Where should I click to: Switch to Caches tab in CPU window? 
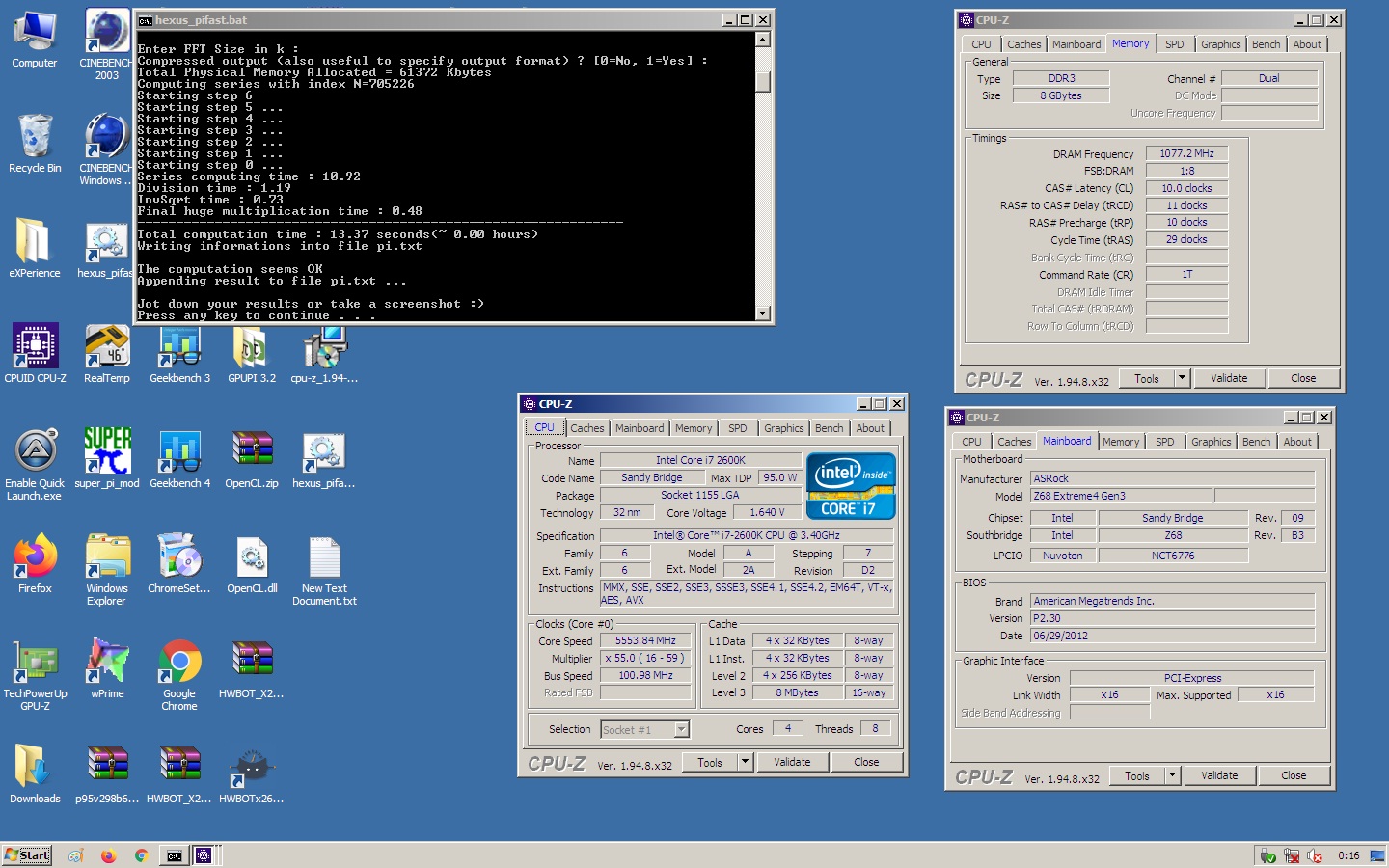pos(586,428)
